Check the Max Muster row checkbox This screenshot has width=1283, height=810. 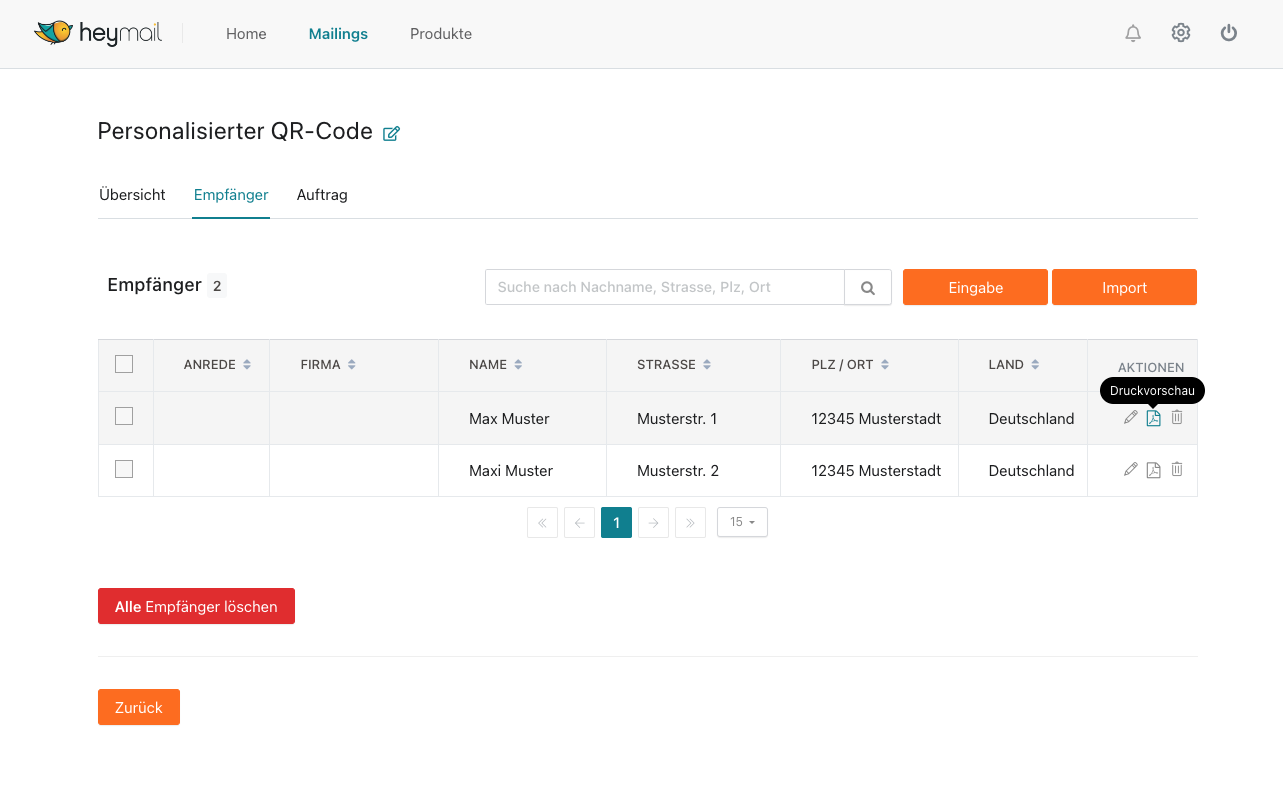tap(124, 416)
